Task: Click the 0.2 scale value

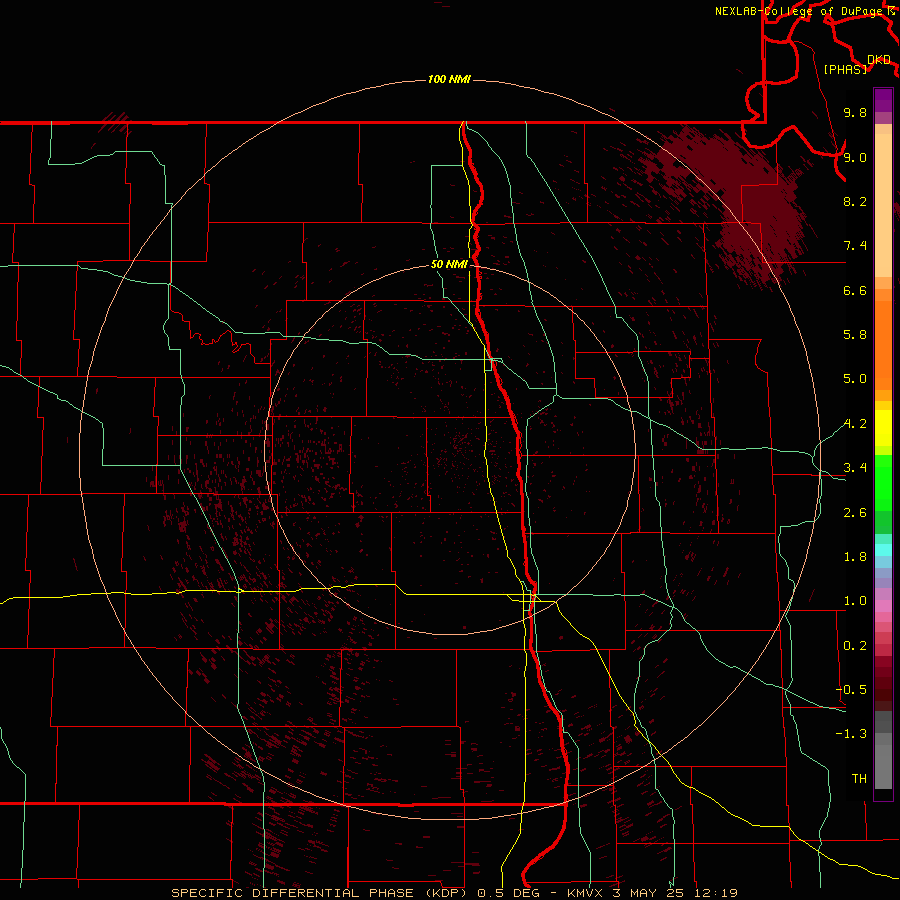Action: coord(855,646)
